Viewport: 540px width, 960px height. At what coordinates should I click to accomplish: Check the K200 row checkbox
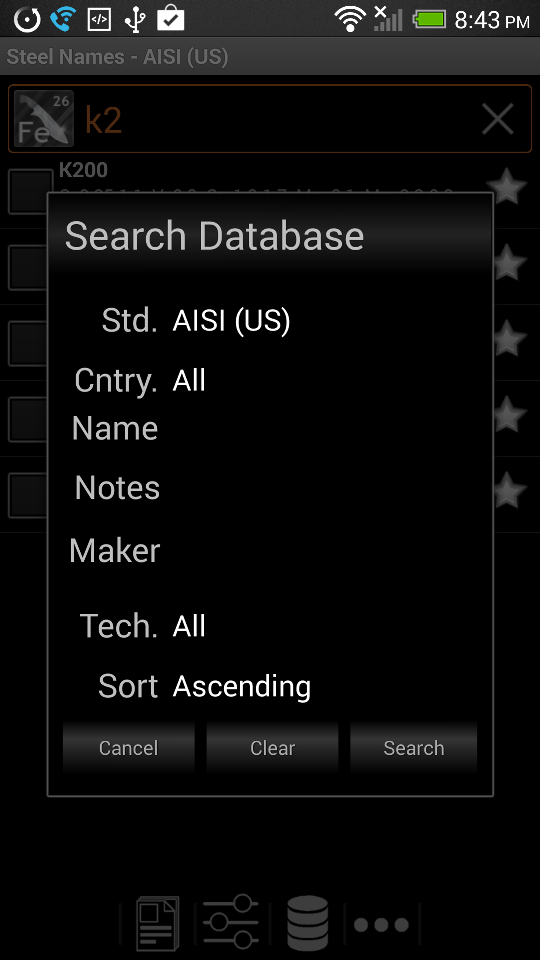click(x=29, y=192)
